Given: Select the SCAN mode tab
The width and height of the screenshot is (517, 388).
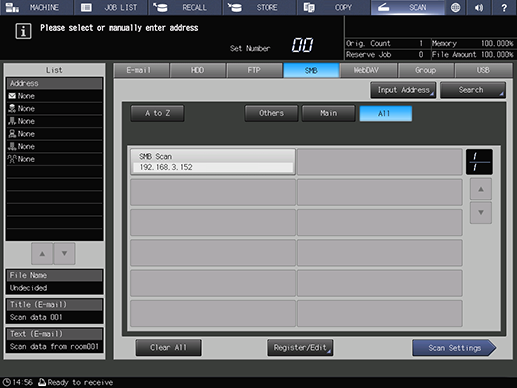Looking at the screenshot, I should (x=408, y=7).
